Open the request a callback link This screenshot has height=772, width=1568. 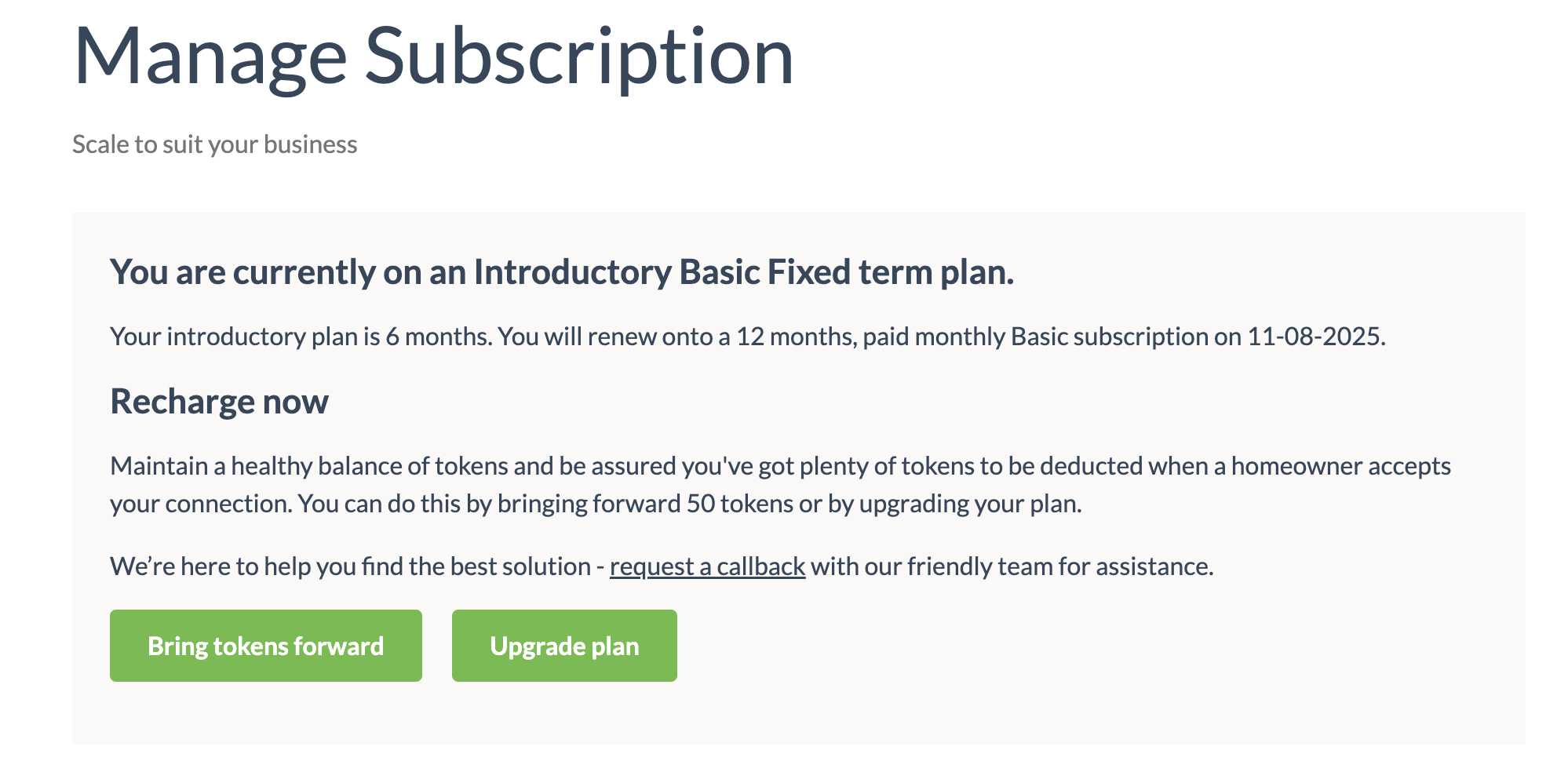707,566
